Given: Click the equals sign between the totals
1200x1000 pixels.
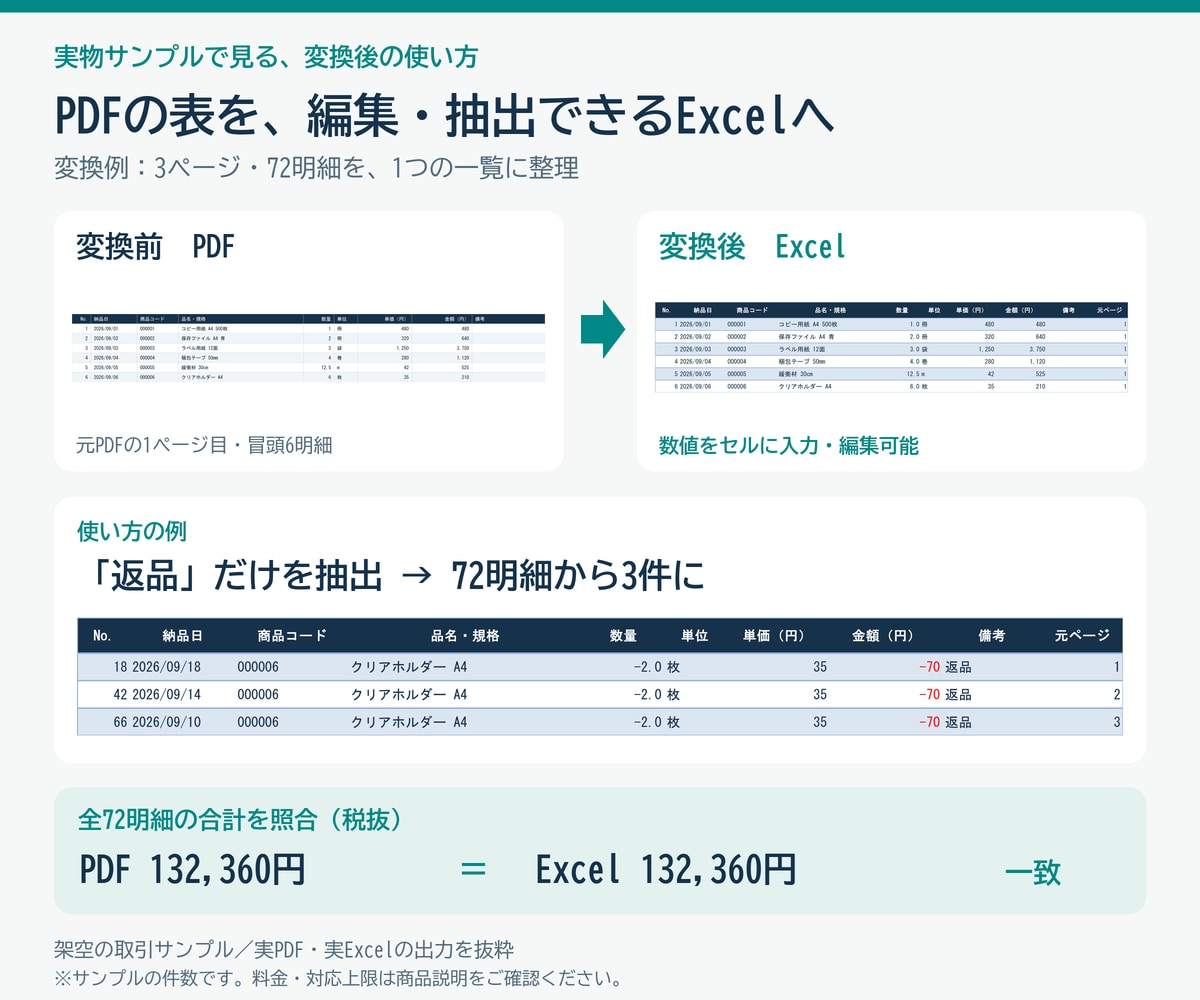Looking at the screenshot, I should point(473,869).
